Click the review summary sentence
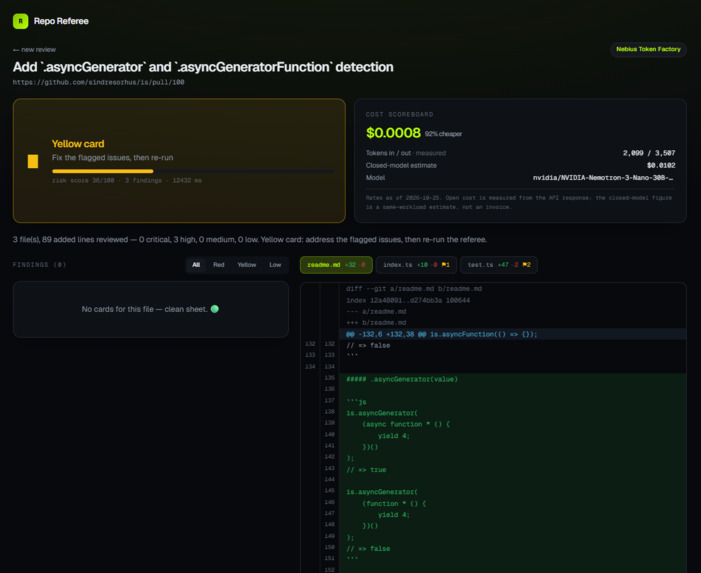 (250, 240)
